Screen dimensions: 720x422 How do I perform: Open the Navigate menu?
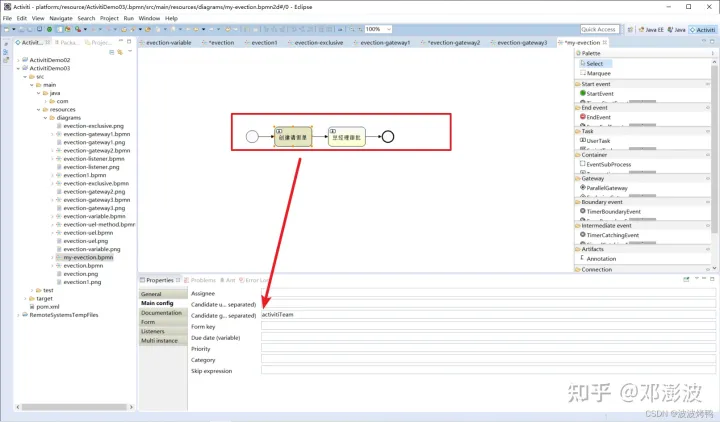[60, 18]
